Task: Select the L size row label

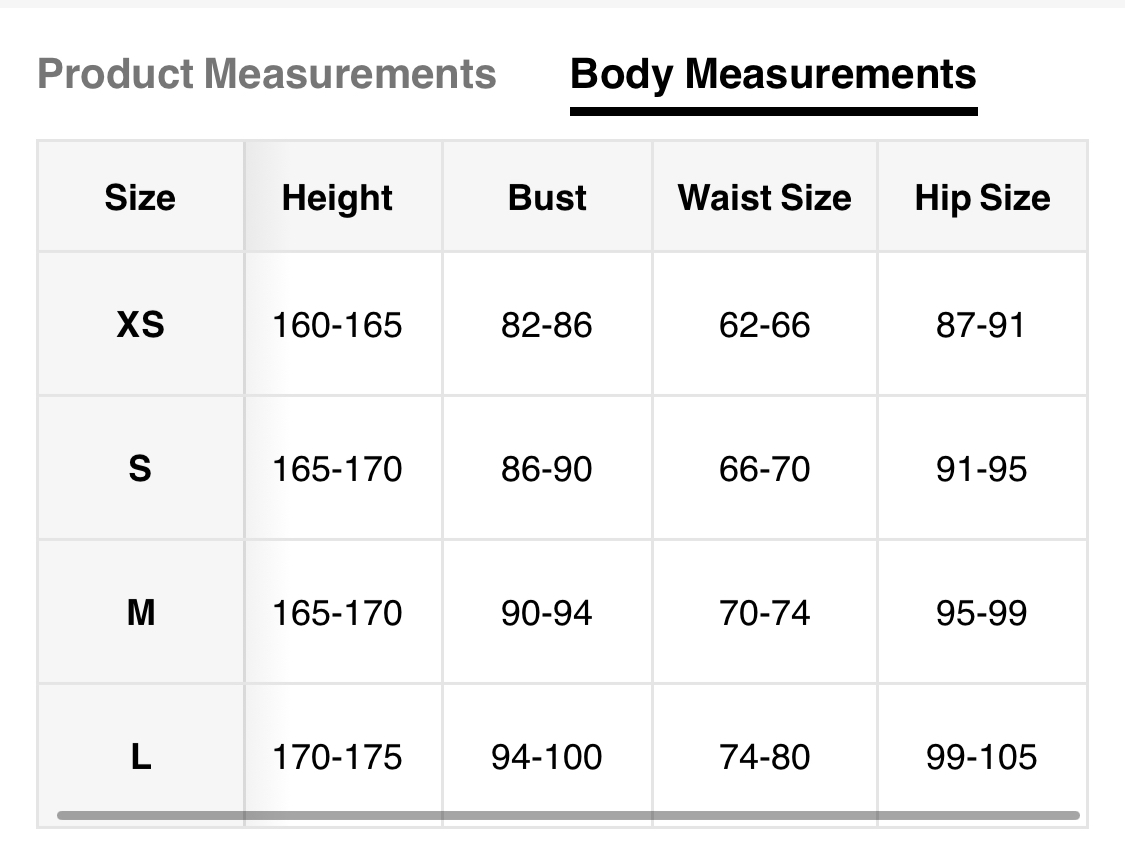Action: pyautogui.click(x=140, y=757)
